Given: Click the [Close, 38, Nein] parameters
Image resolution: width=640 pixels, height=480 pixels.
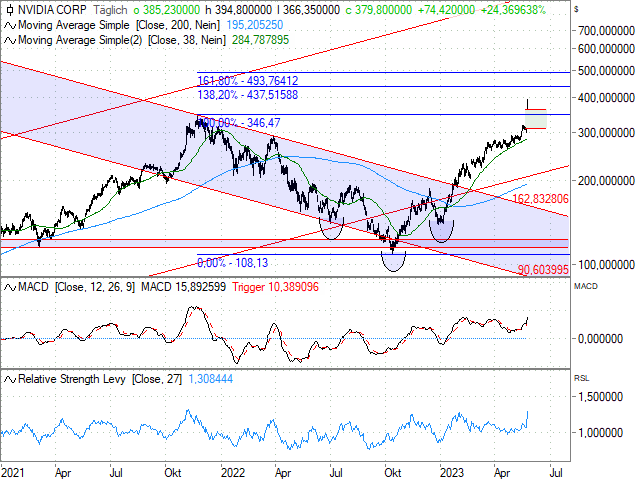Looking at the screenshot, I should 187,40.
